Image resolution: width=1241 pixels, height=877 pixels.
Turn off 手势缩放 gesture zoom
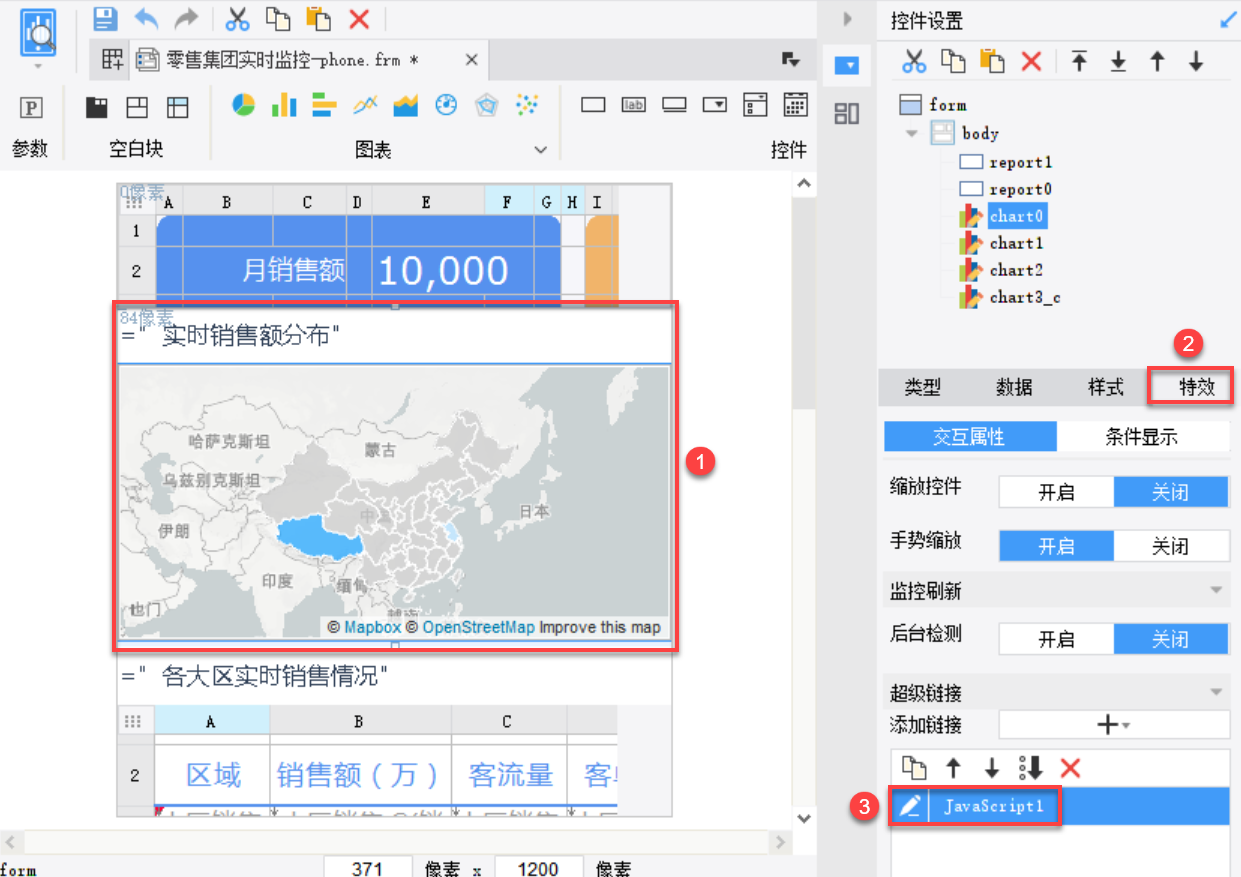coord(1170,546)
